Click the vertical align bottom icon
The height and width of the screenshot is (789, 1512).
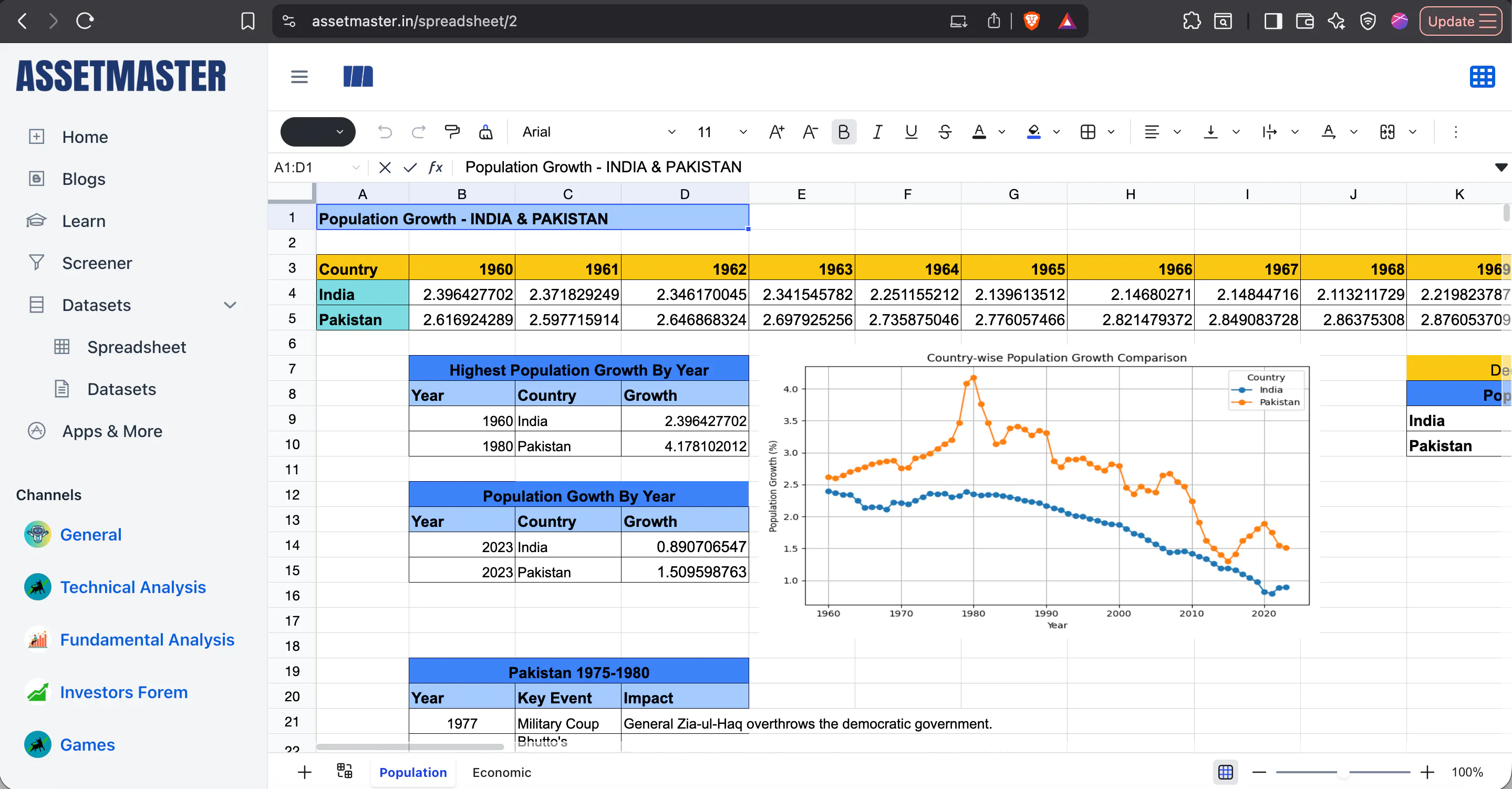[1210, 132]
